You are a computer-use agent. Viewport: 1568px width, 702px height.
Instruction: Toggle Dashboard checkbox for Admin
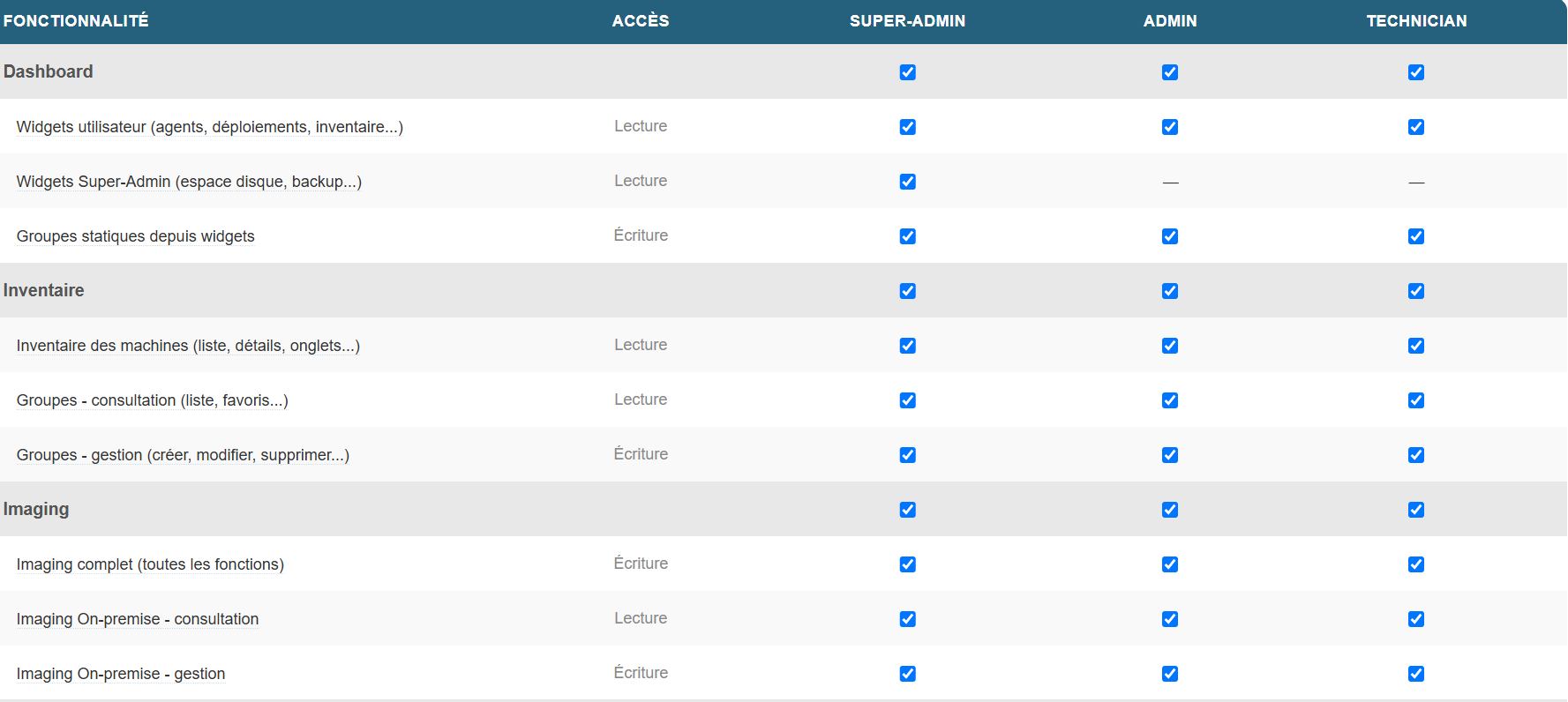pyautogui.click(x=1170, y=72)
